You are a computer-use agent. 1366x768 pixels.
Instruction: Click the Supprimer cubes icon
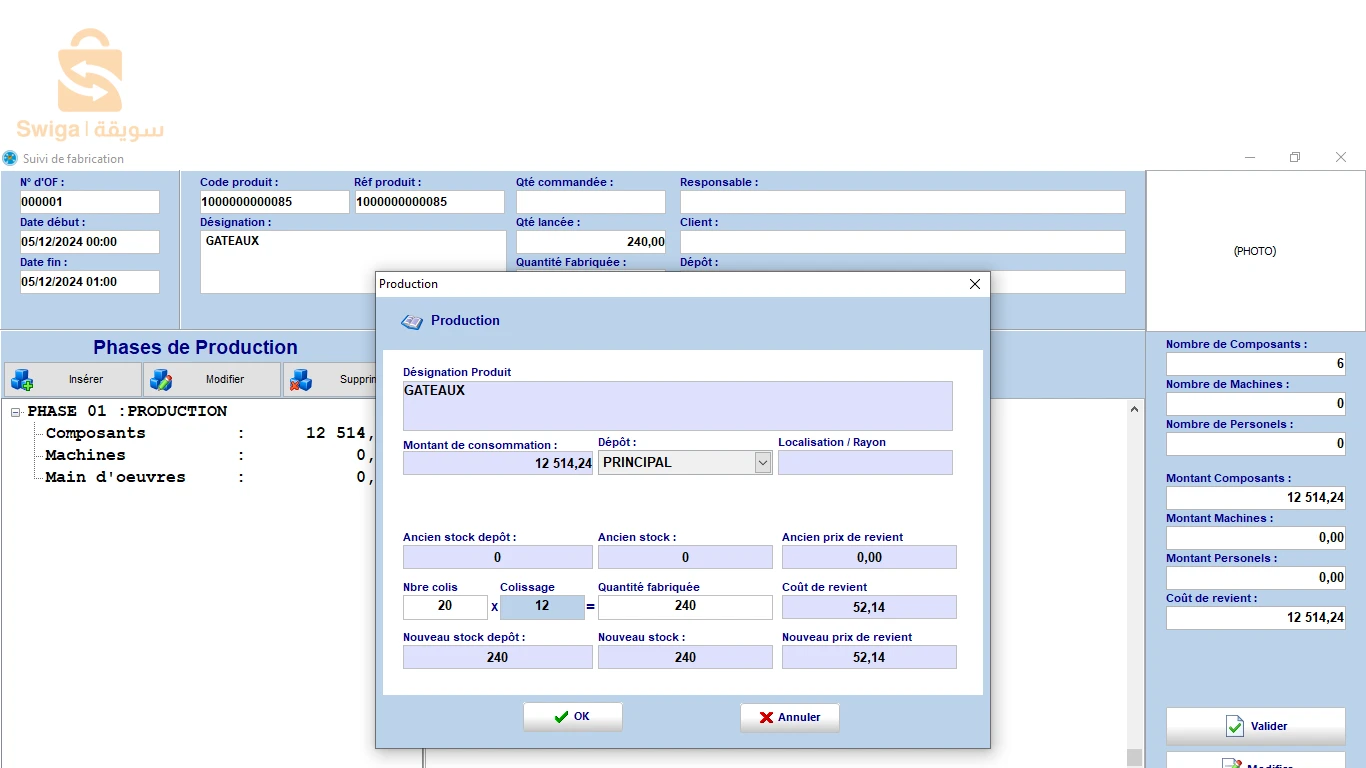point(300,380)
